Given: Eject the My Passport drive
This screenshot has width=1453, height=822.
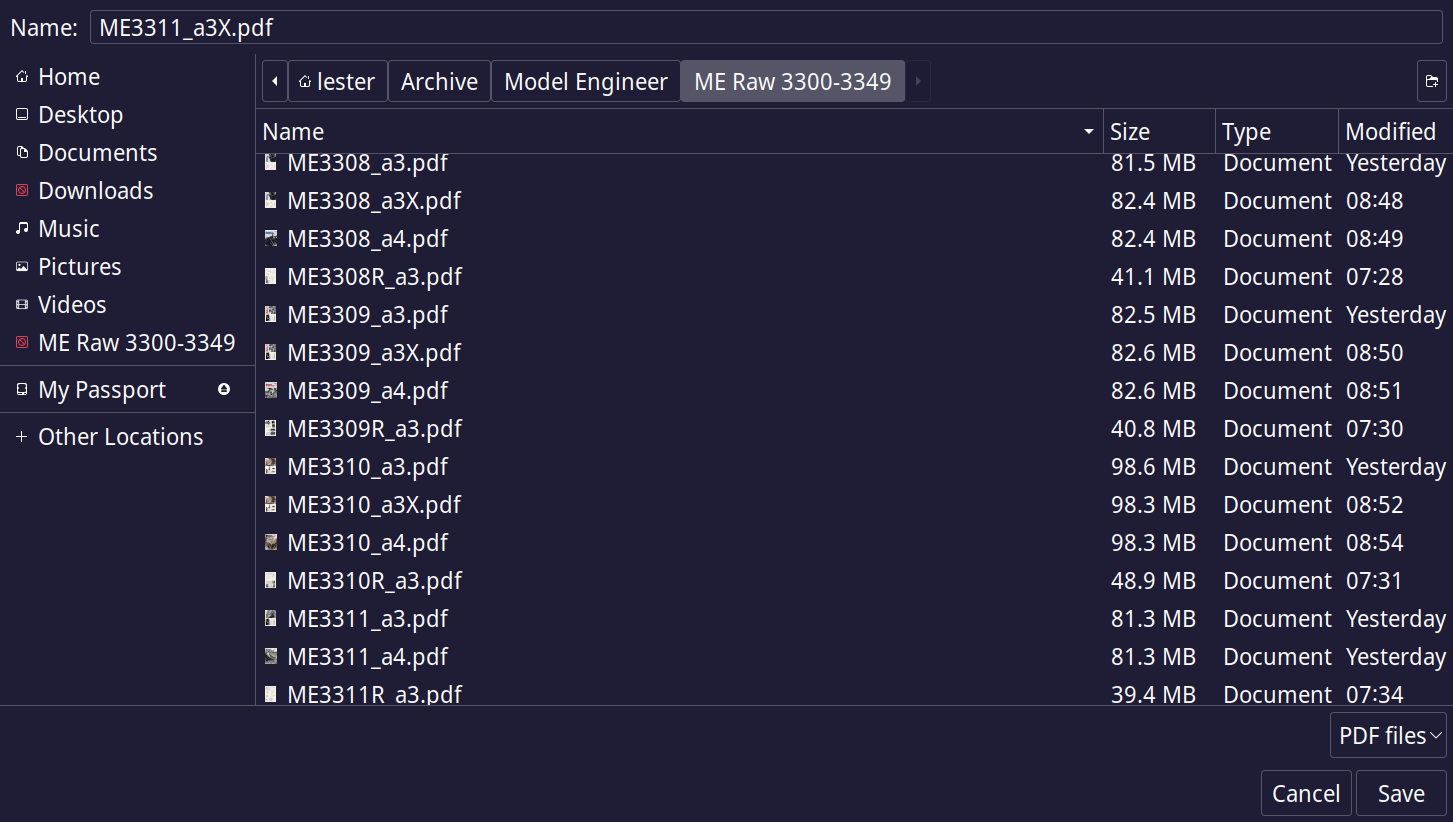Looking at the screenshot, I should 224,390.
